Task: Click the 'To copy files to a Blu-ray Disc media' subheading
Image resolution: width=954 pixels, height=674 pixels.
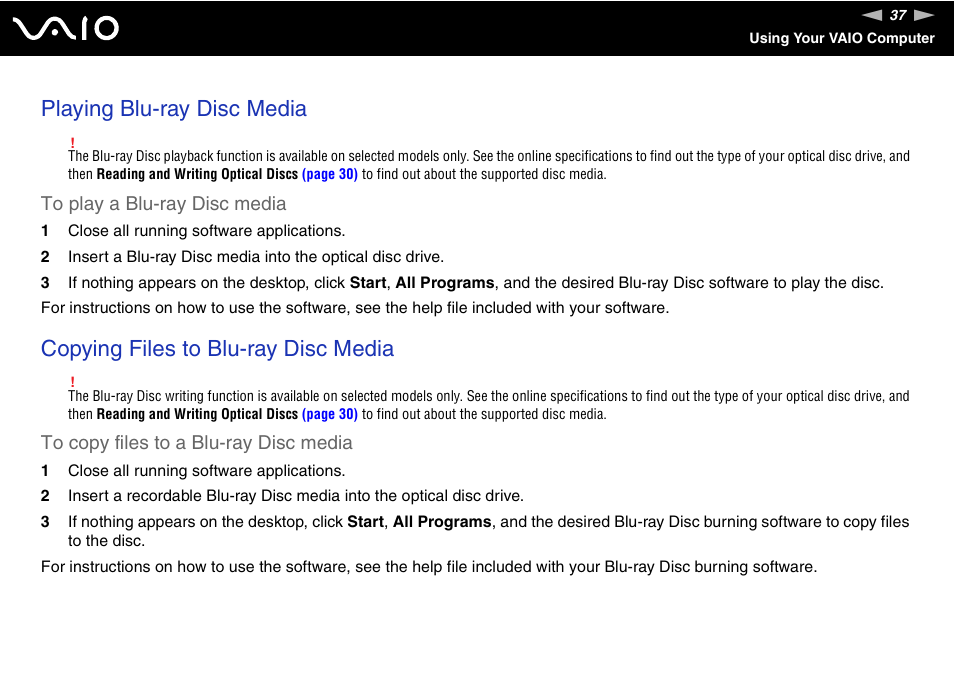Action: pyautogui.click(x=197, y=443)
